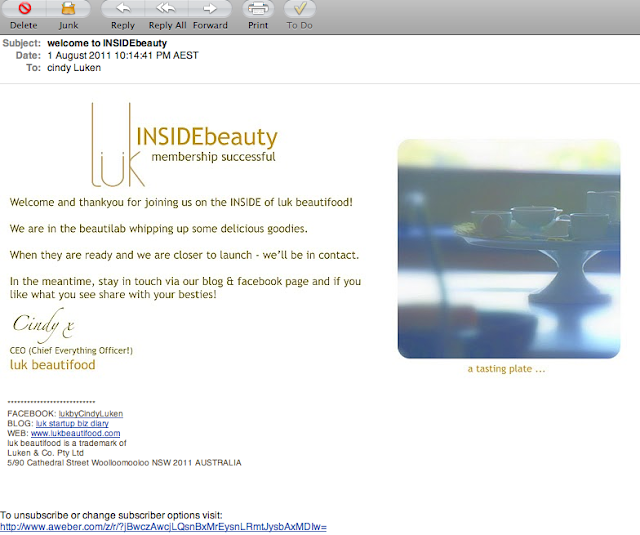Screen dimensions: 640x535
Task: Visit www.lukbeautifood.com link
Action: tap(76, 433)
